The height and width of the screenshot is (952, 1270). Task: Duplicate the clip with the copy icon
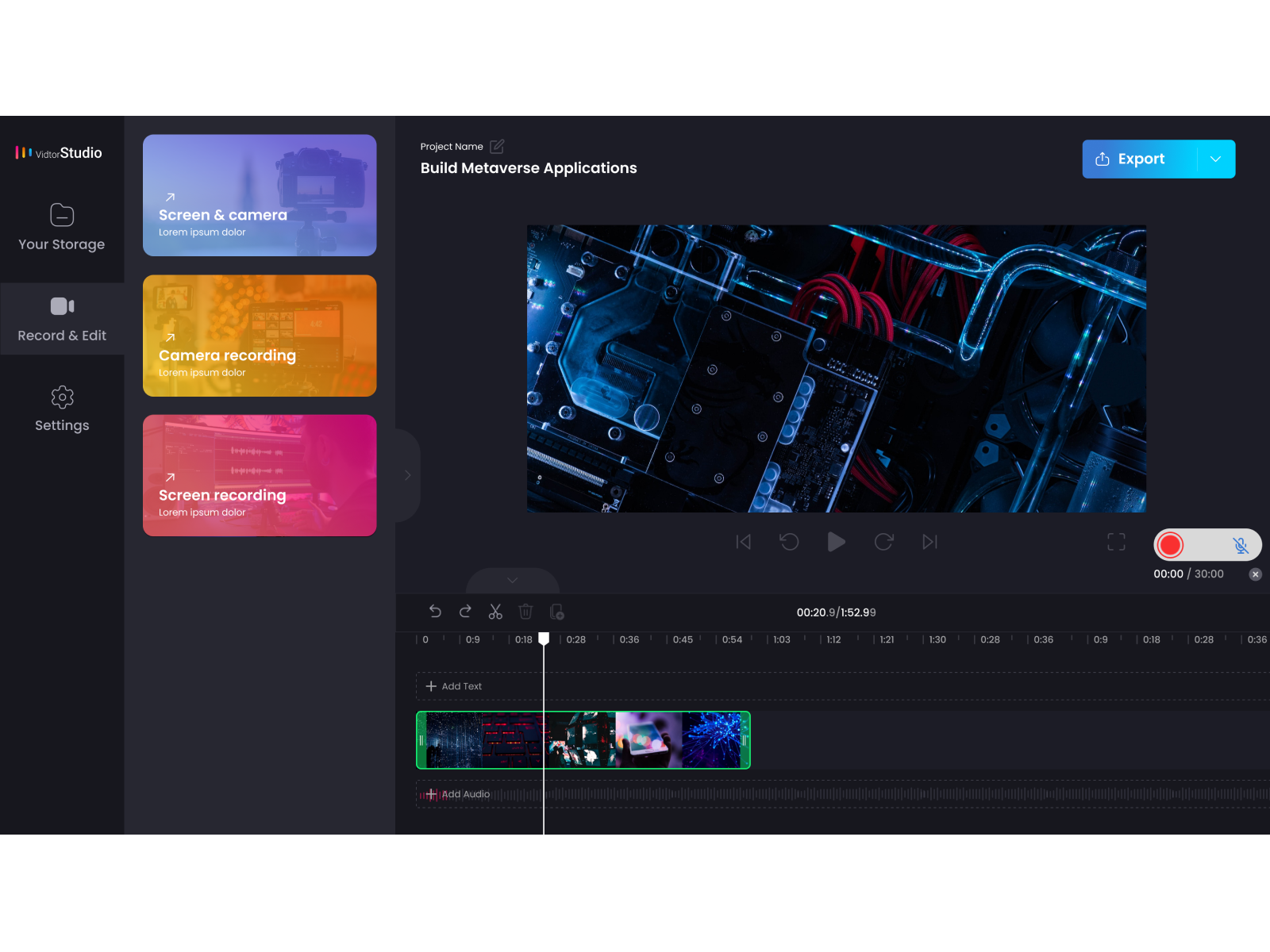pos(556,612)
